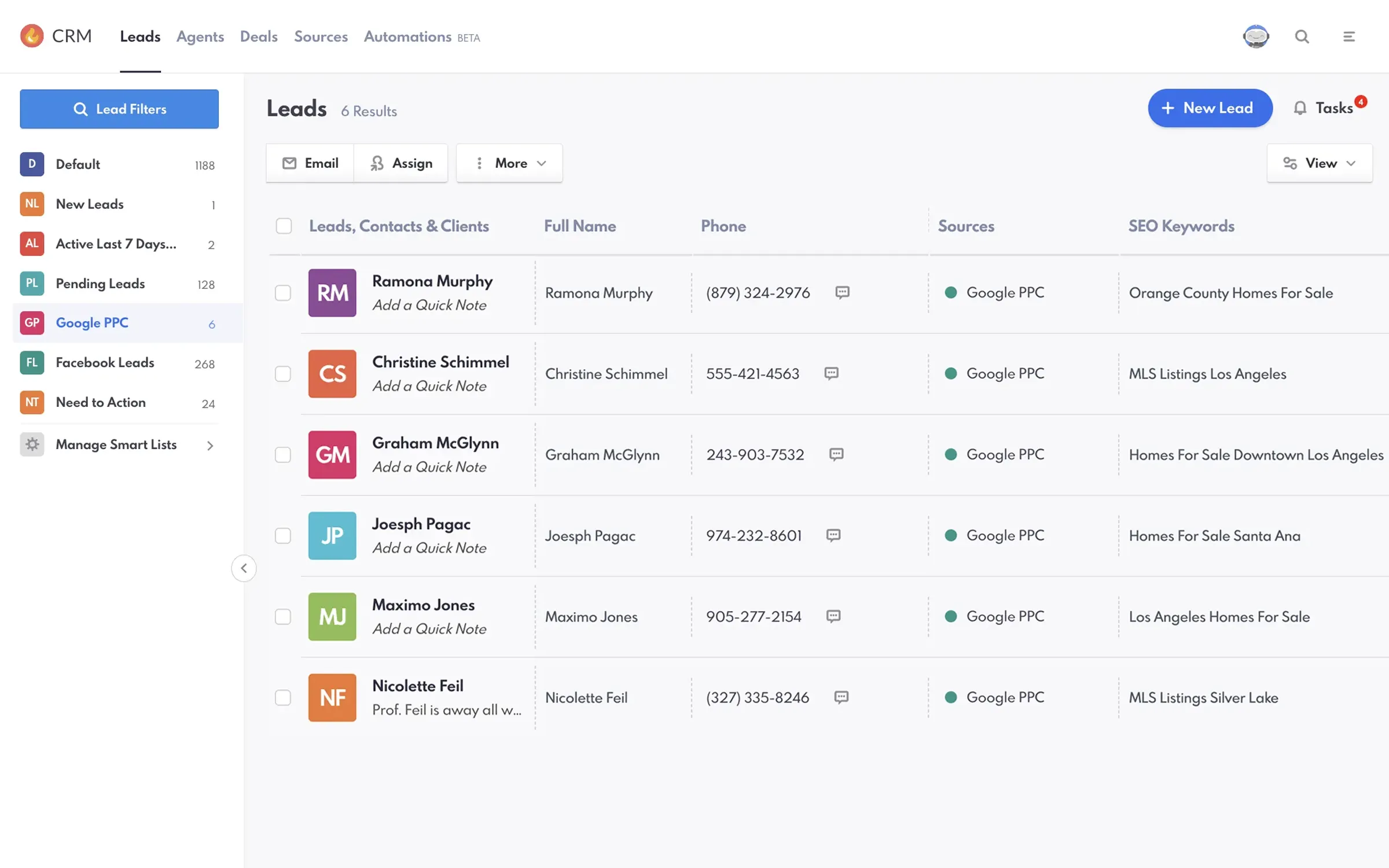
Task: Open the user profile avatar
Action: (x=1256, y=36)
